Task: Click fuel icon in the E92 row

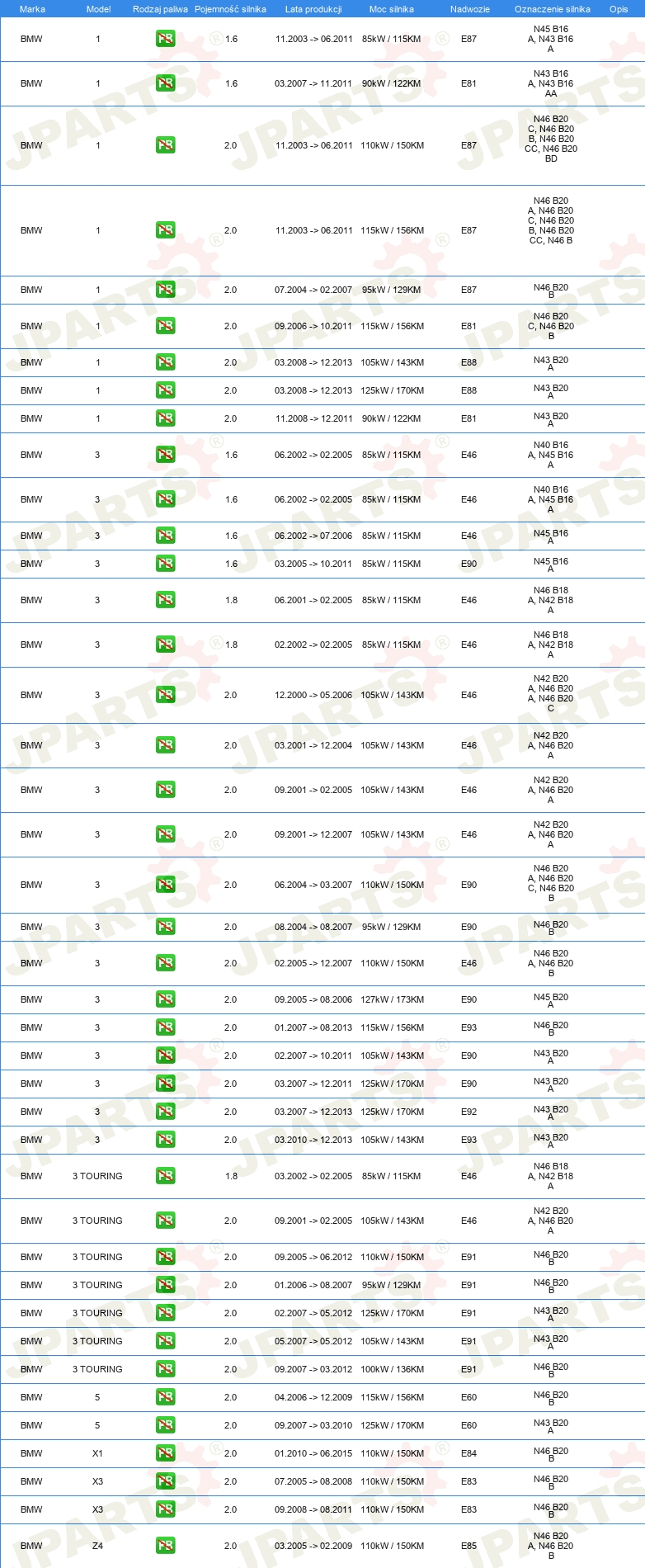Action: [x=165, y=1112]
